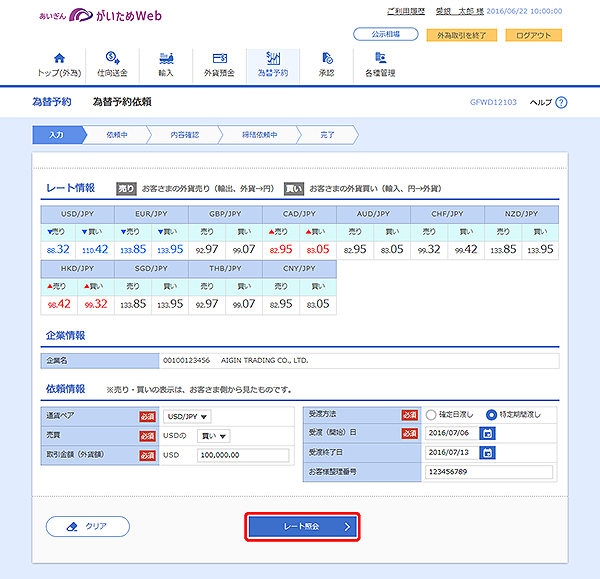Click the screen ID GFWD12103

pos(493,102)
